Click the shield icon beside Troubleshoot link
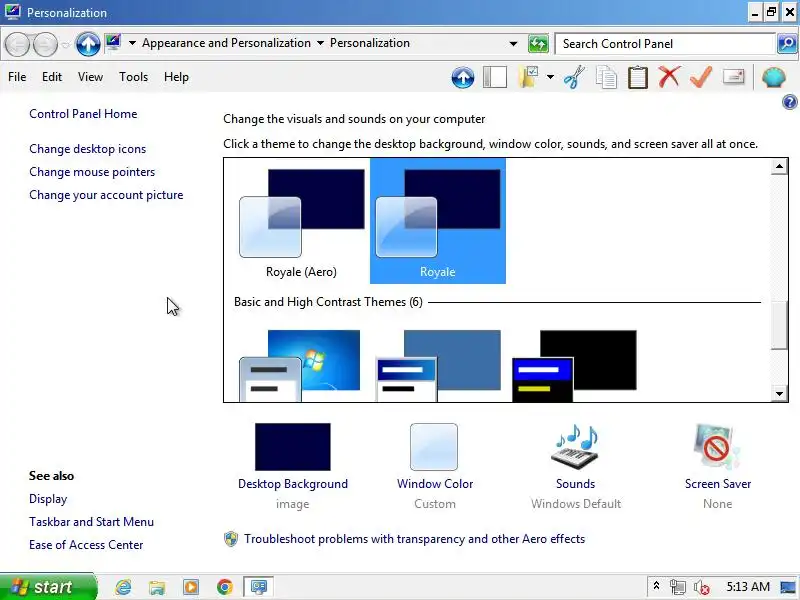The height and width of the screenshot is (600, 800). point(231,539)
